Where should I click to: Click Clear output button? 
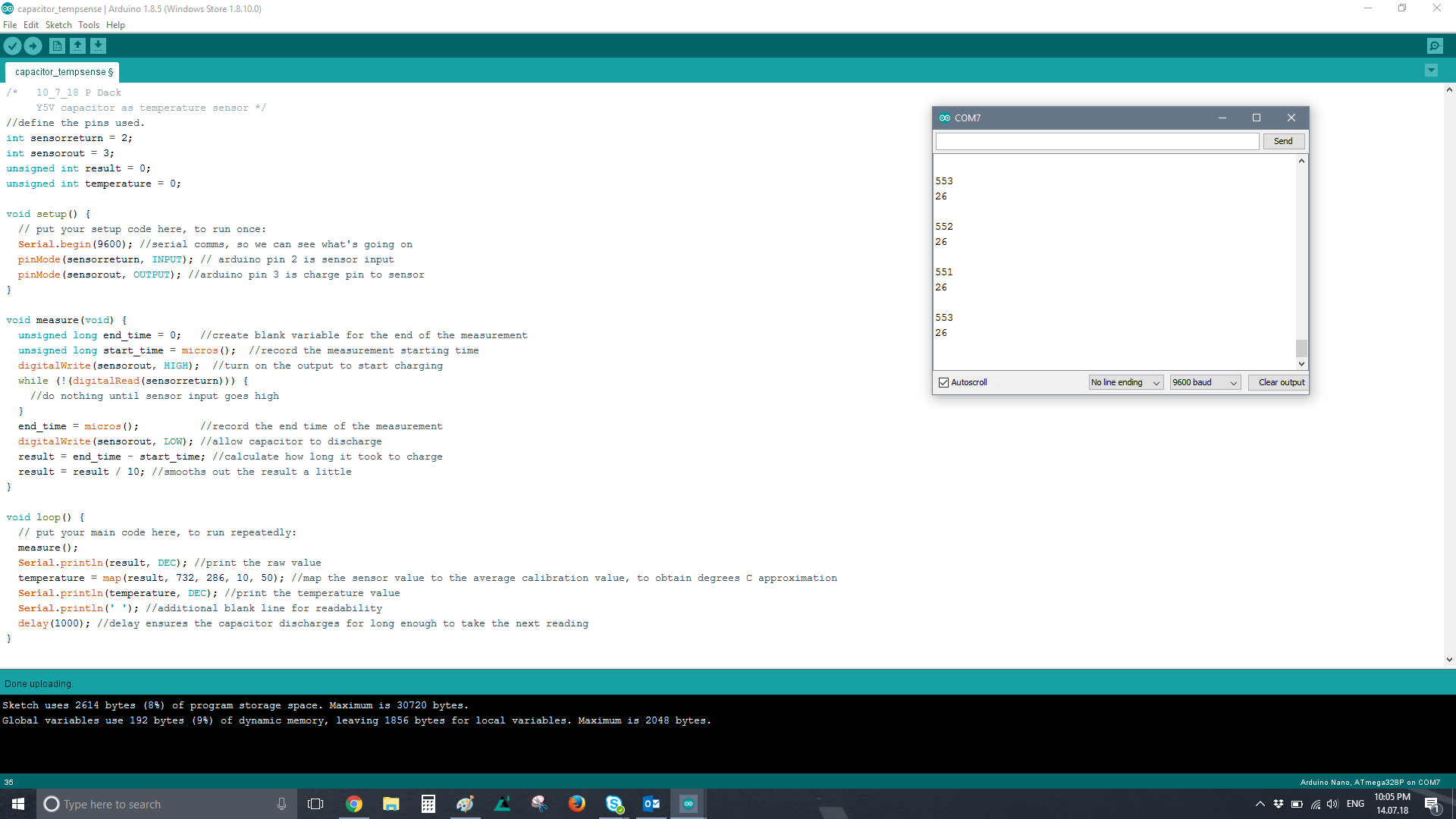pos(1280,382)
